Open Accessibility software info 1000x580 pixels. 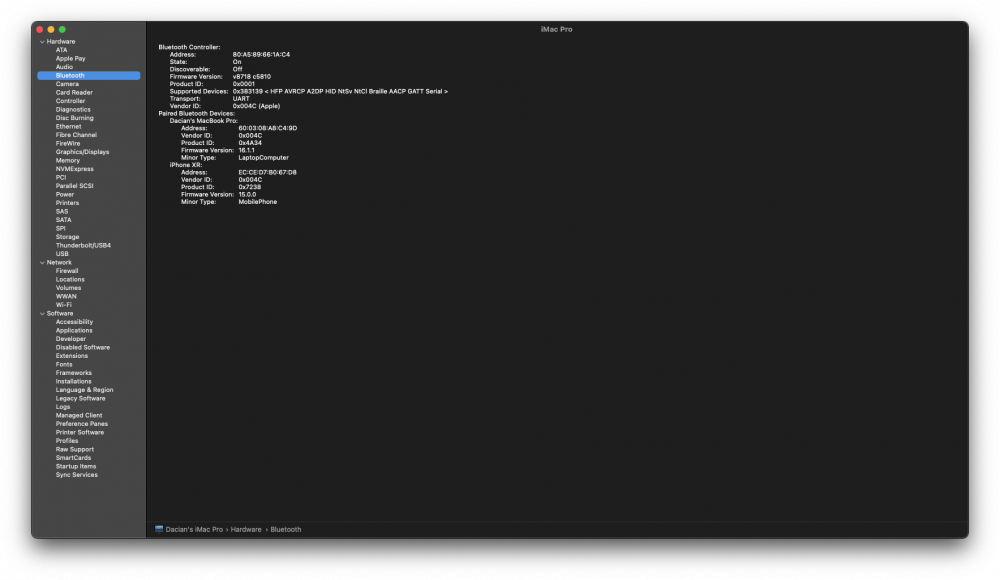pos(74,322)
